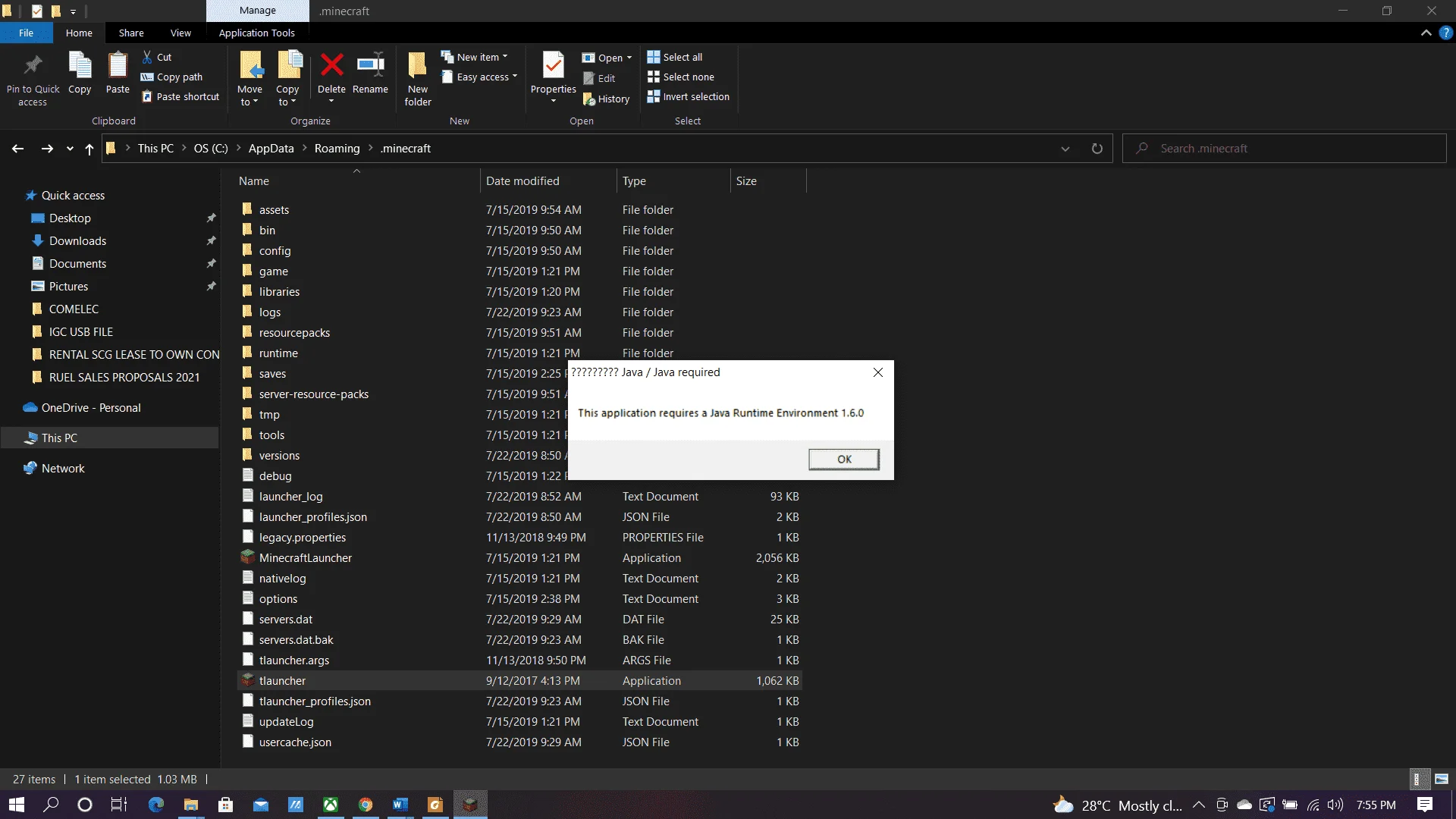Open the Application Tools tab
The height and width of the screenshot is (819, 1456).
tap(257, 33)
